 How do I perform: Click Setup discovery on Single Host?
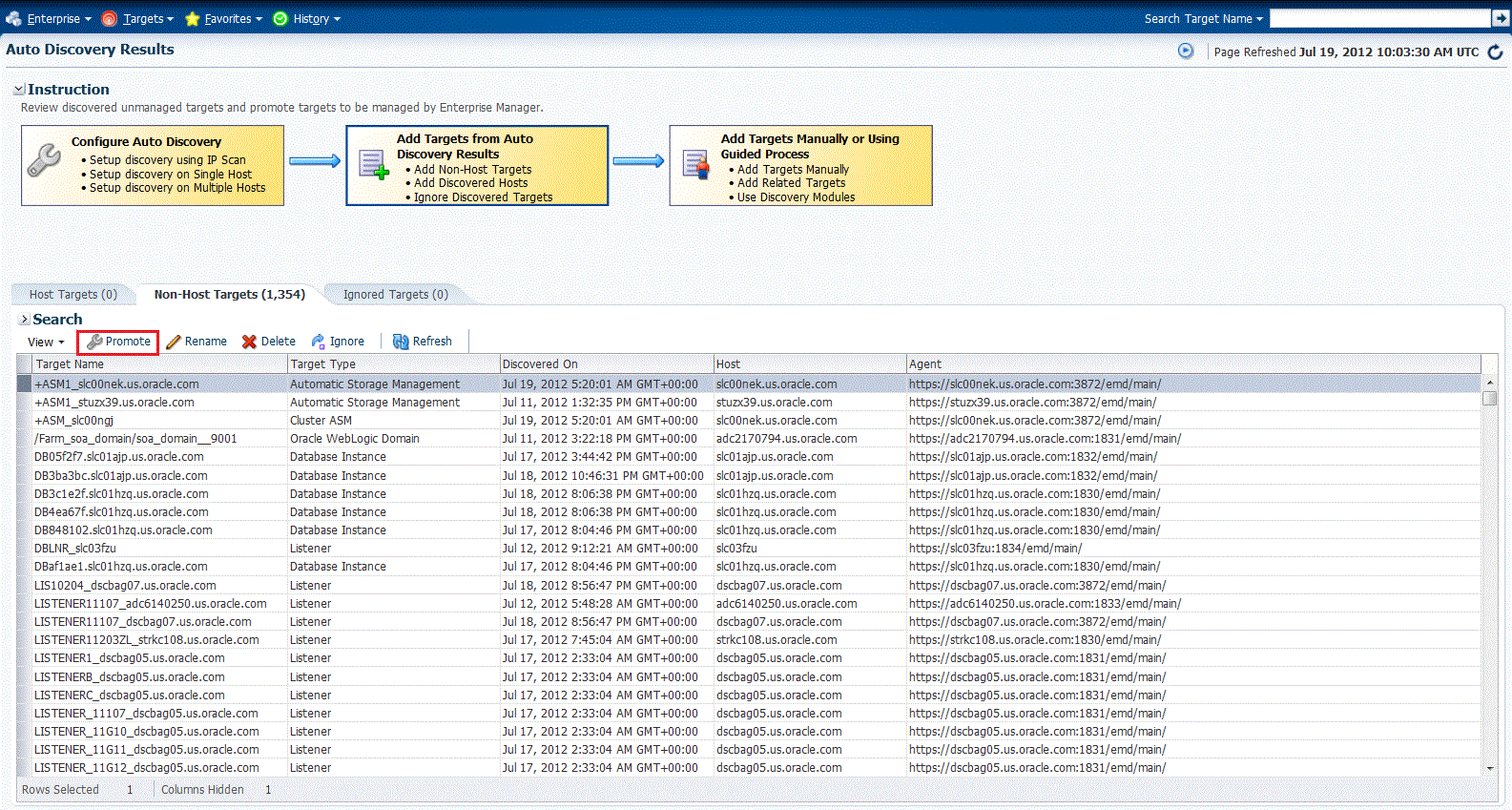(x=171, y=174)
